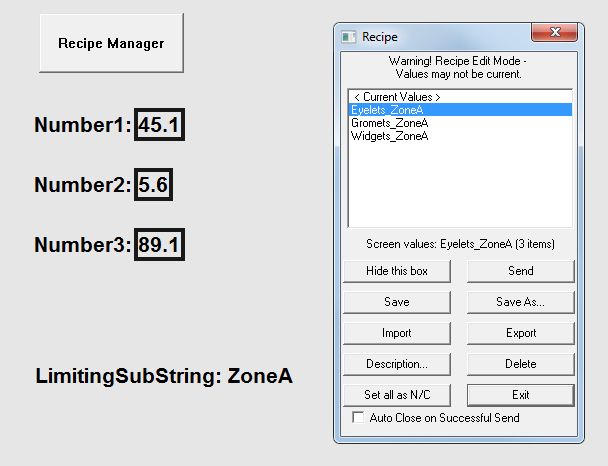
Task: Open the recipe Description editor
Action: 396,364
